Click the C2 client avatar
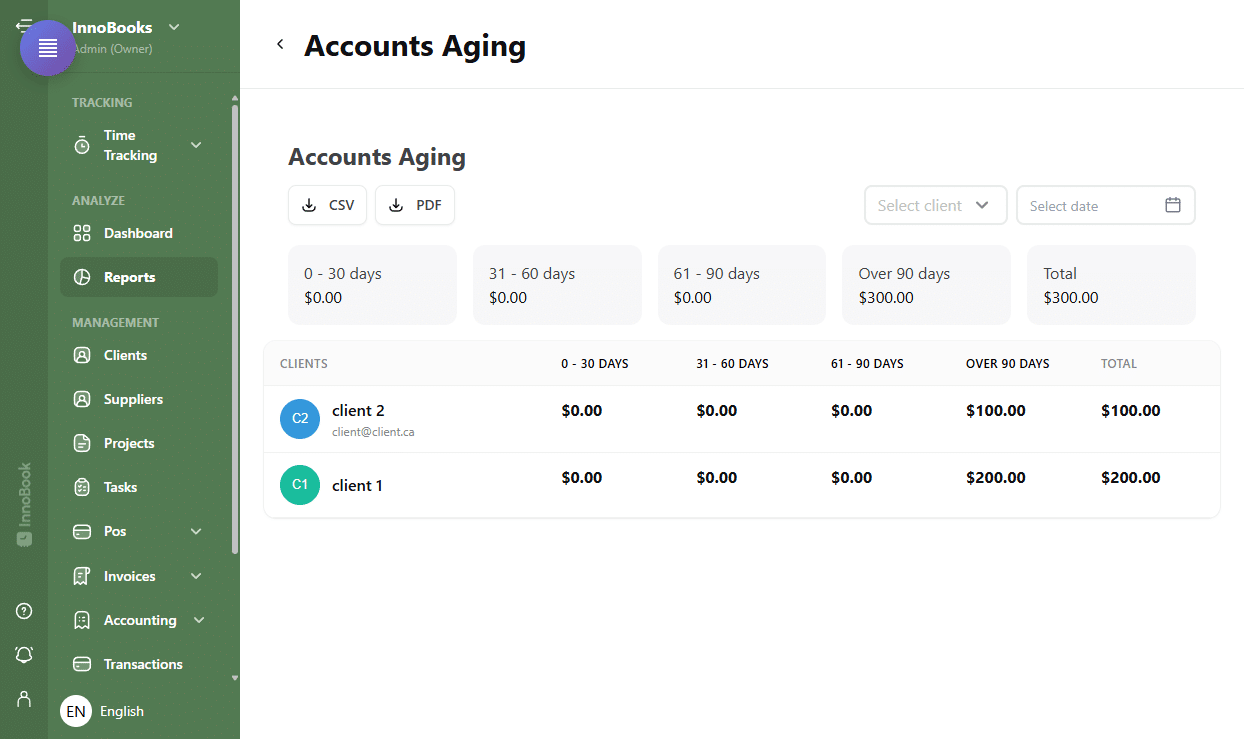Image resolution: width=1244 pixels, height=739 pixels. click(300, 419)
